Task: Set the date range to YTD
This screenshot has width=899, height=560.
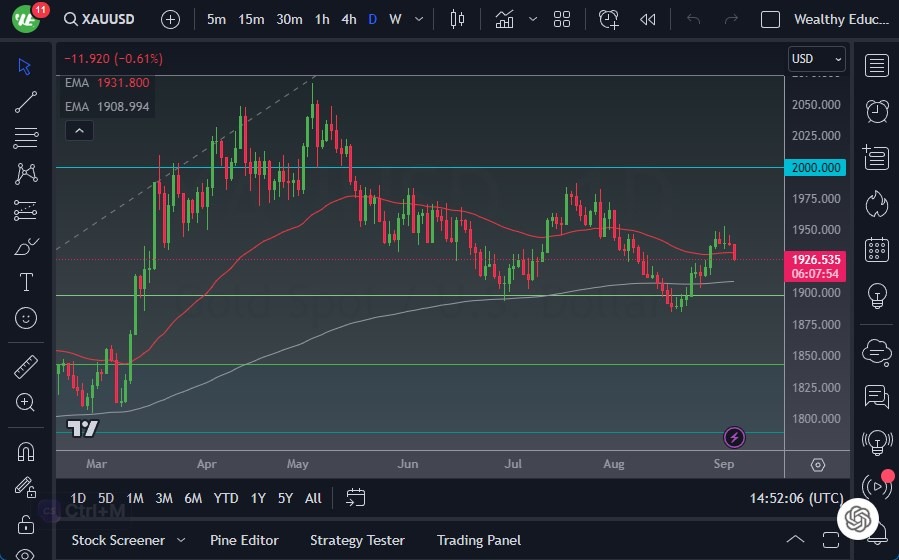Action: coord(226,498)
